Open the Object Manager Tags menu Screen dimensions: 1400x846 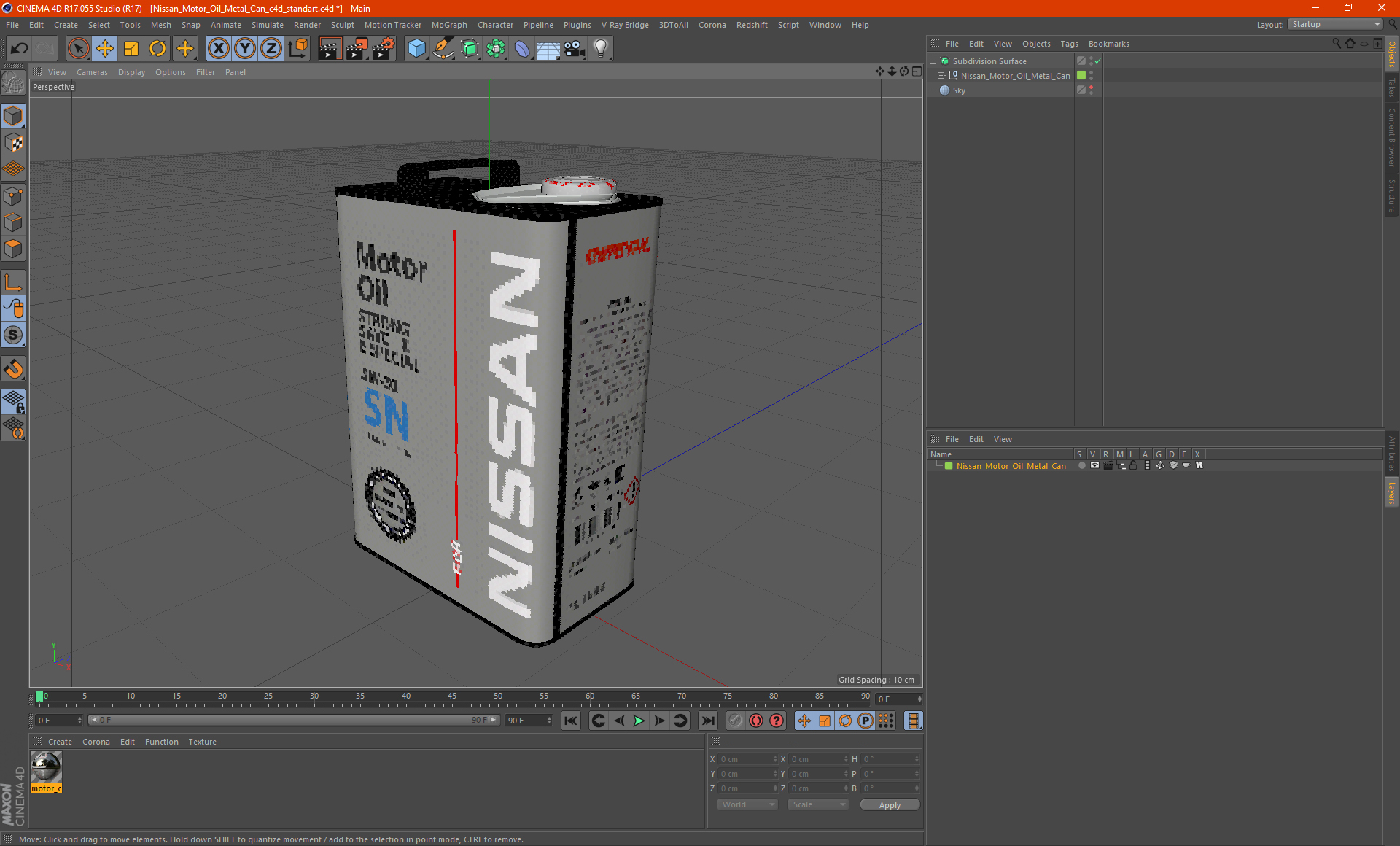pos(1069,44)
